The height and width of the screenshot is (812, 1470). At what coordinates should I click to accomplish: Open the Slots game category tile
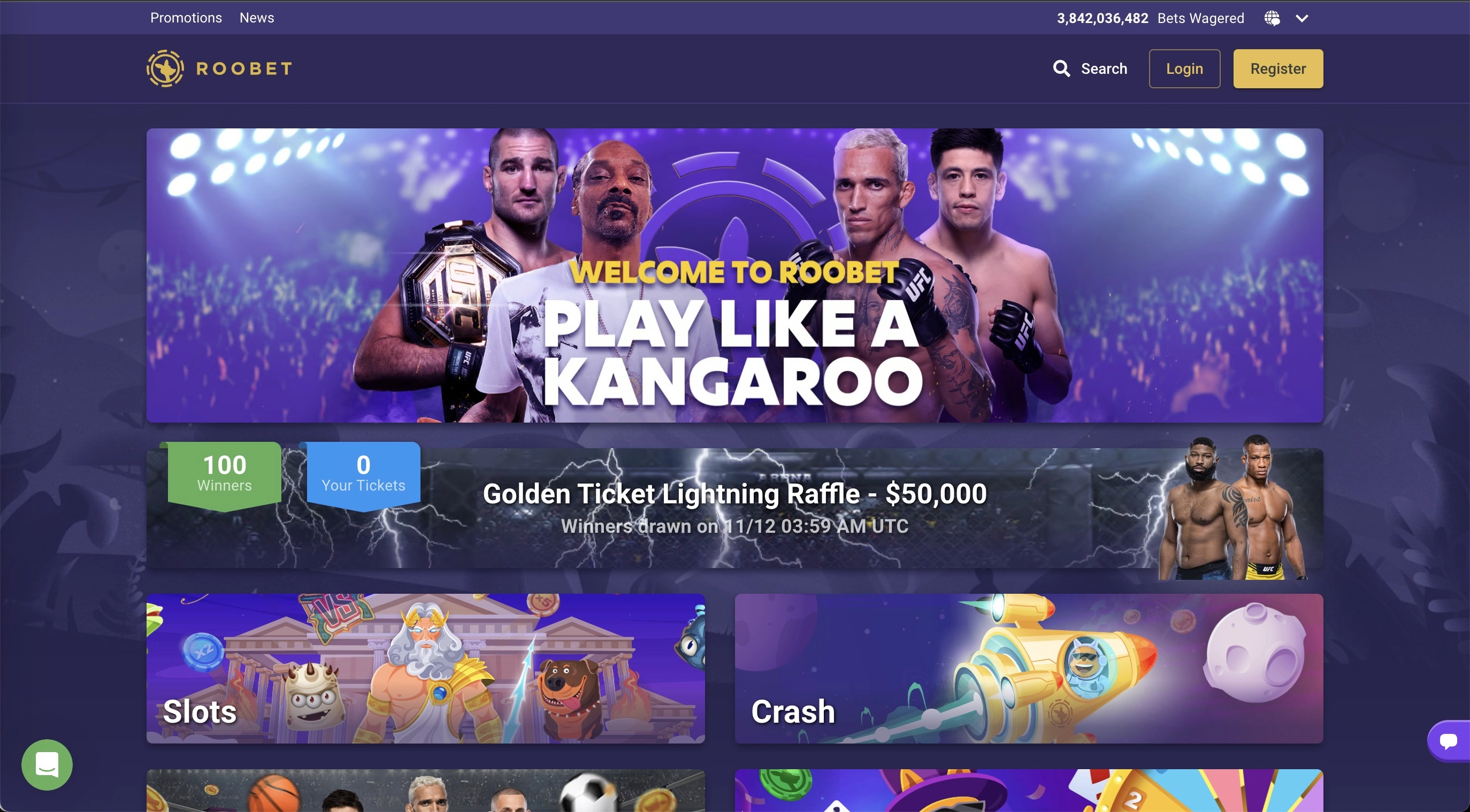pos(426,668)
